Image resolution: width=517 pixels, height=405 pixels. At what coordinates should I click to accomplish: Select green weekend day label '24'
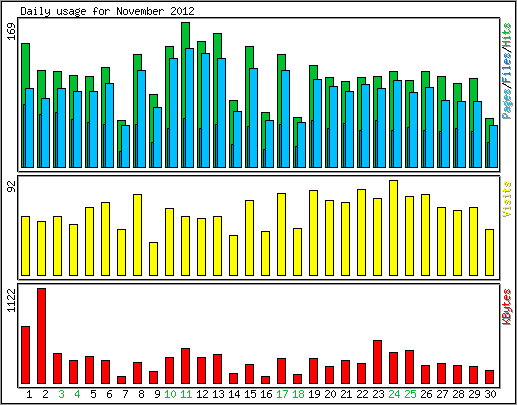click(394, 394)
